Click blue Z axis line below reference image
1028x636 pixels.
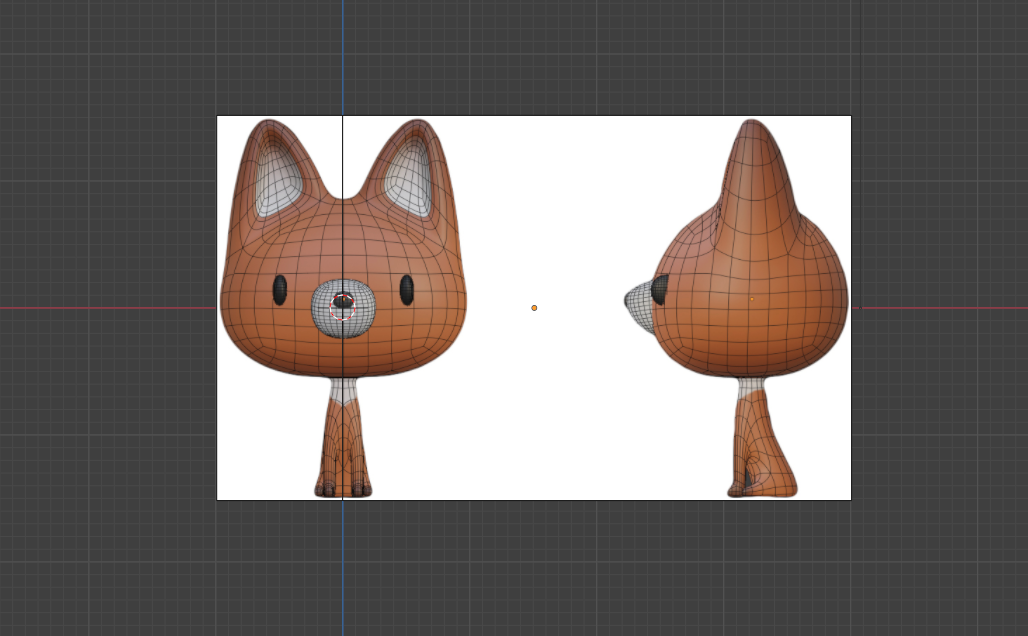click(x=342, y=570)
